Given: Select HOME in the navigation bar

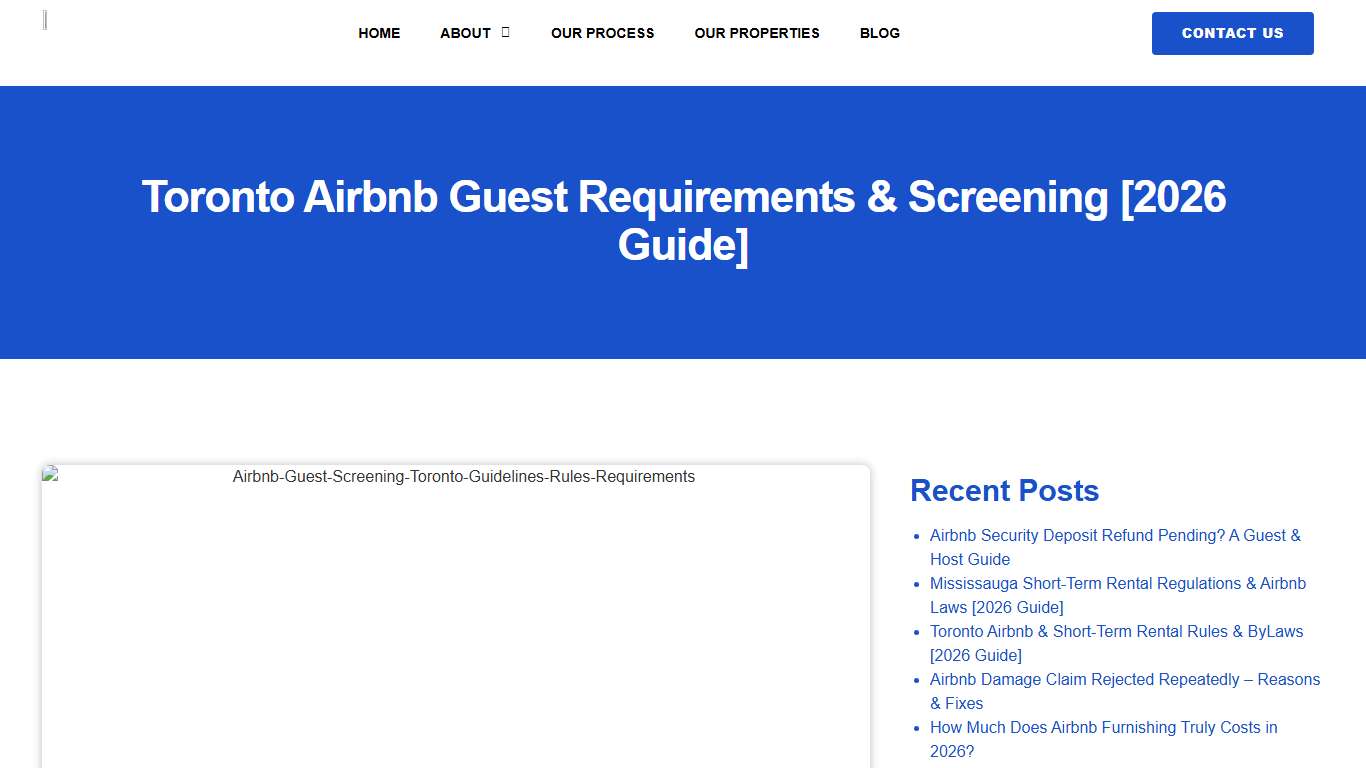Looking at the screenshot, I should click(x=379, y=33).
